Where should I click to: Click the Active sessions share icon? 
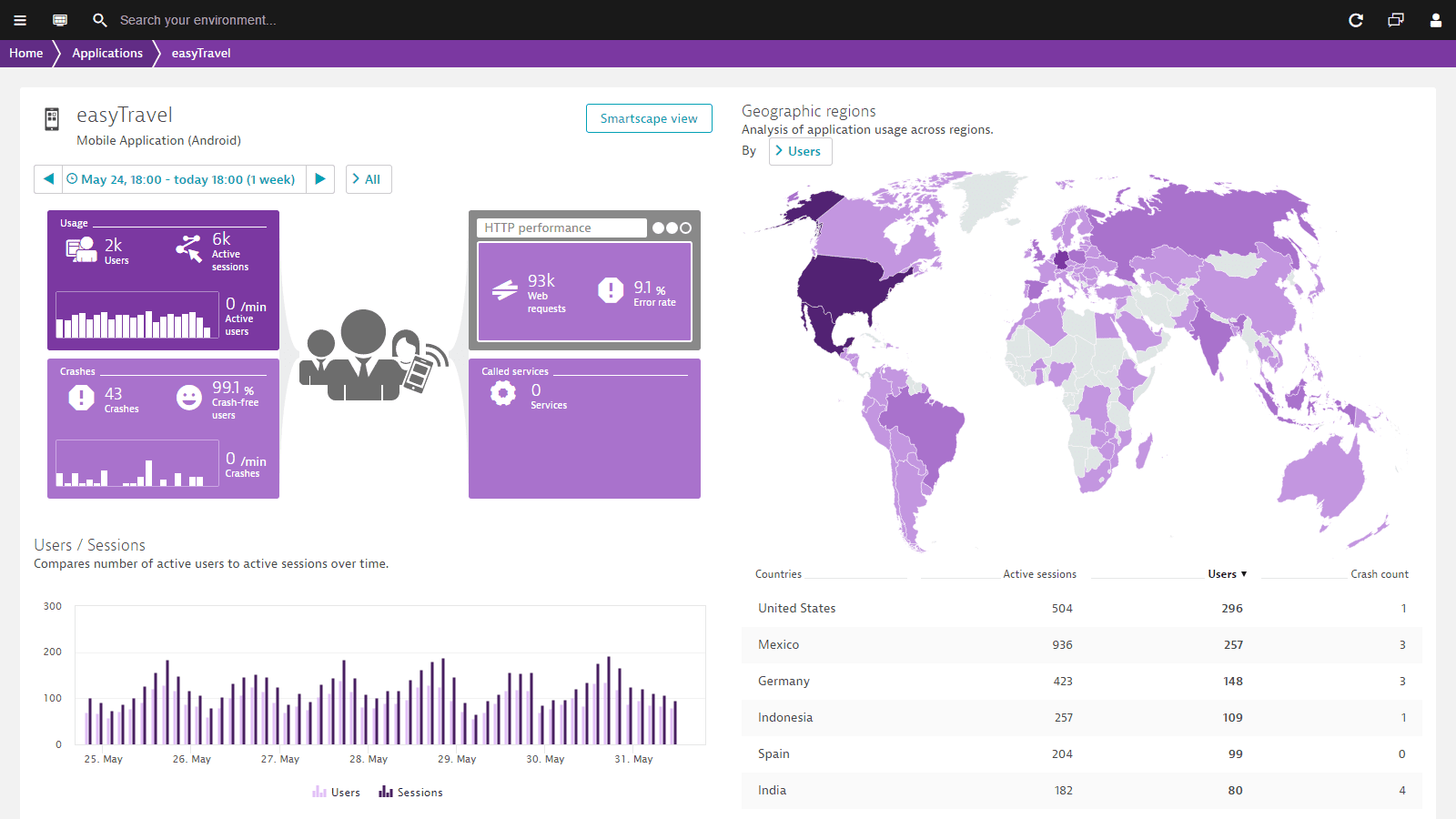click(189, 248)
